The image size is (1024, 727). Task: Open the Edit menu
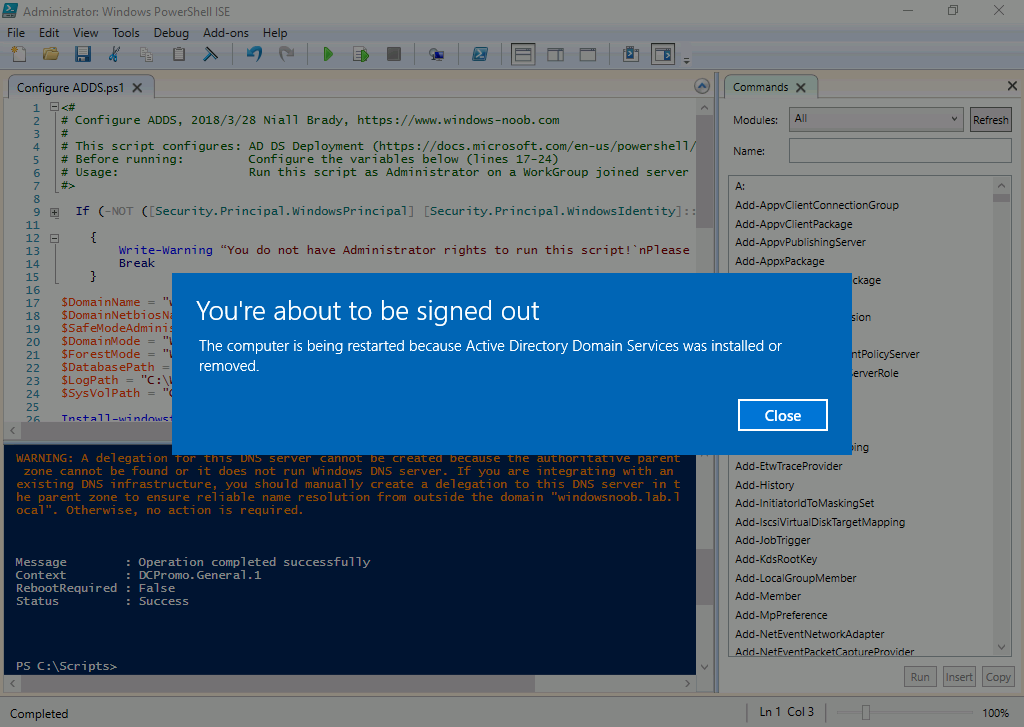coord(49,33)
